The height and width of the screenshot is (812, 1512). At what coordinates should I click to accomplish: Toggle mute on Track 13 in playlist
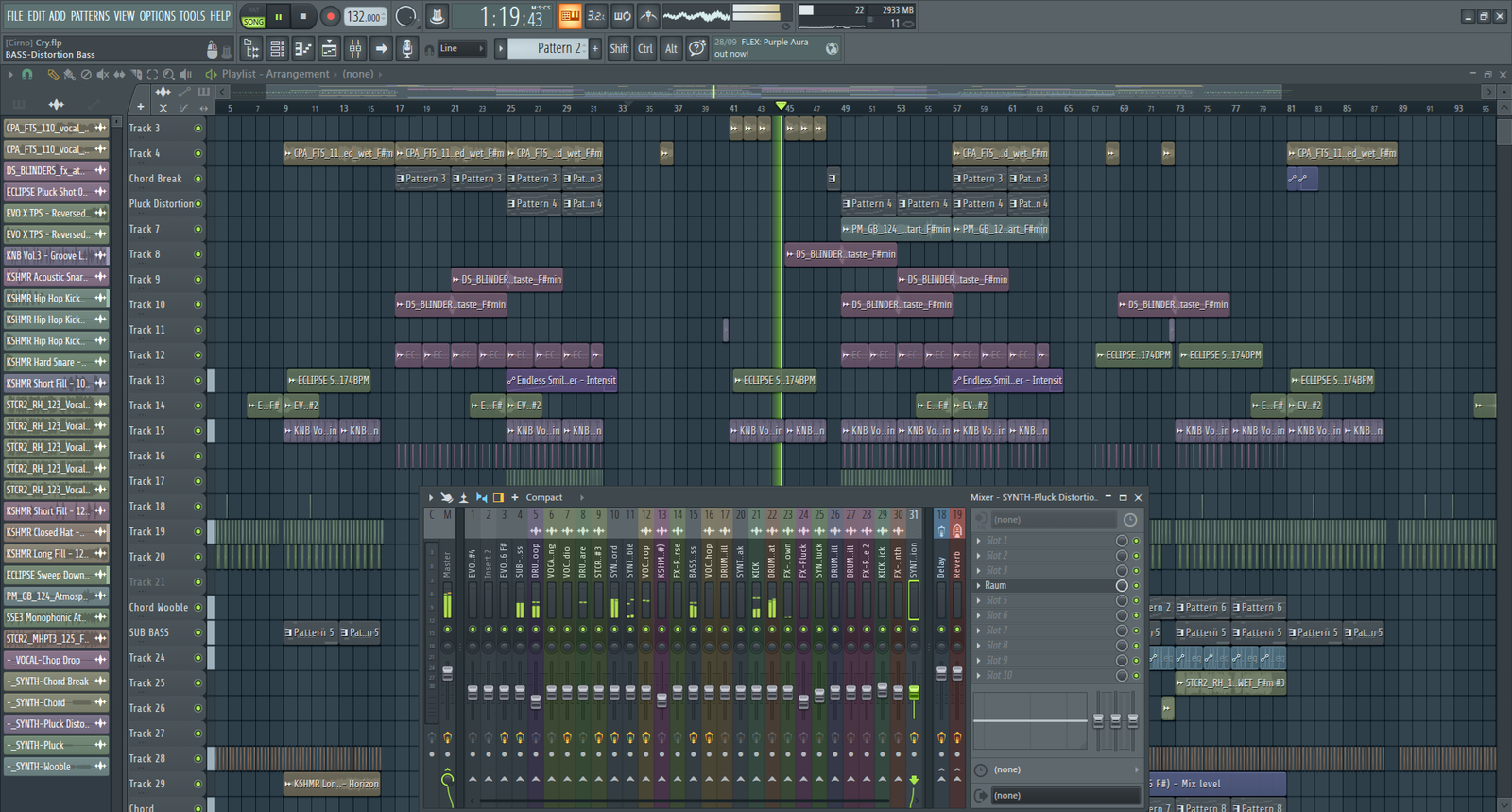198,380
